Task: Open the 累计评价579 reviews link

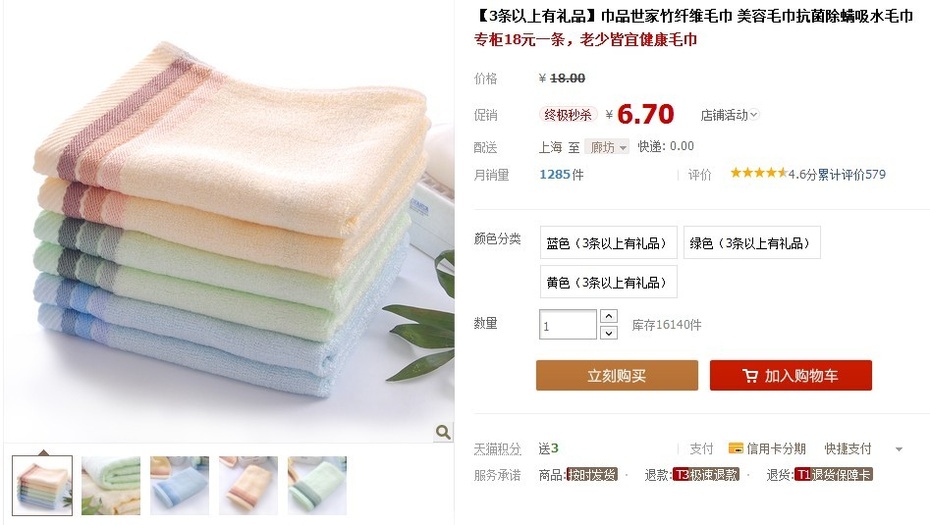Action: pyautogui.click(x=852, y=174)
